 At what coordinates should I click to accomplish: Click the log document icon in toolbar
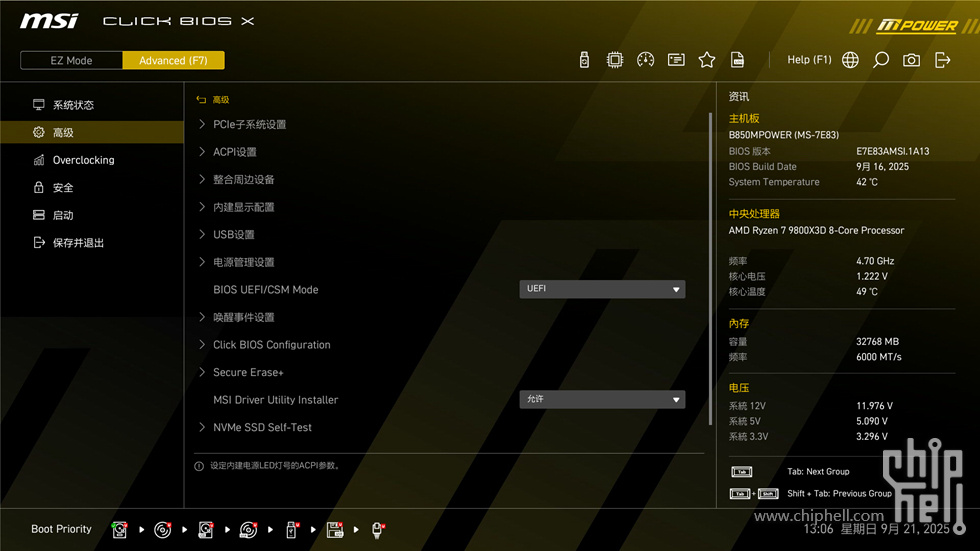tap(738, 60)
